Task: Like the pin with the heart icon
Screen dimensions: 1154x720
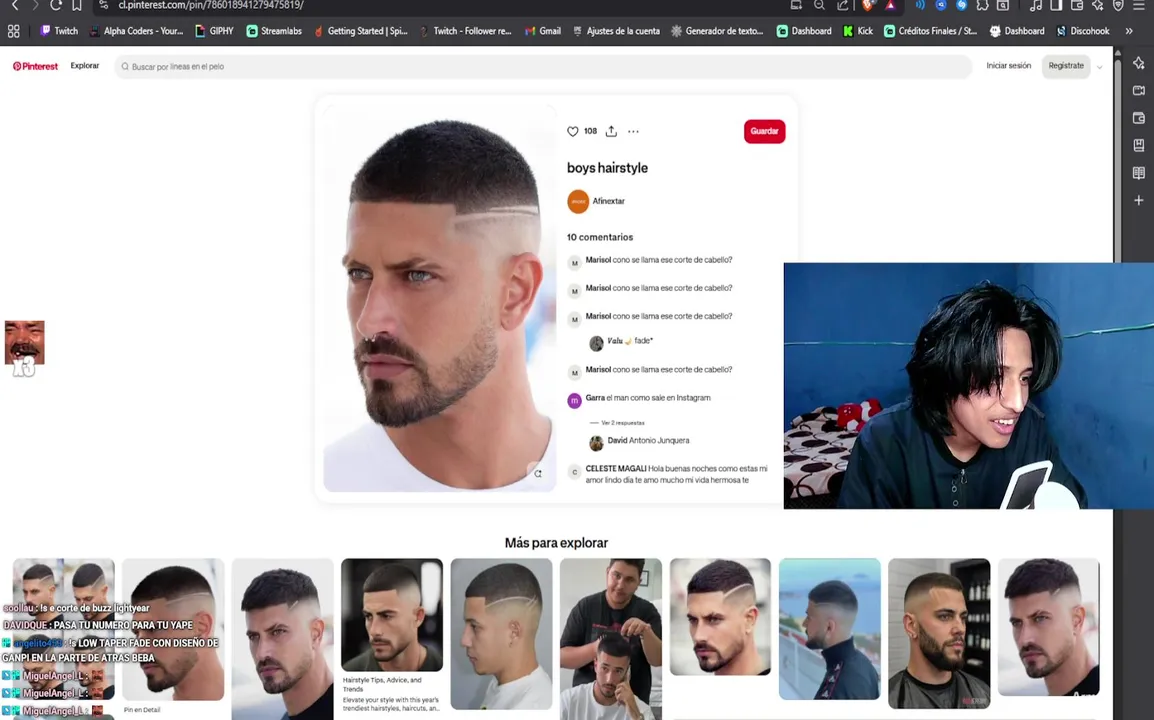Action: pos(573,131)
